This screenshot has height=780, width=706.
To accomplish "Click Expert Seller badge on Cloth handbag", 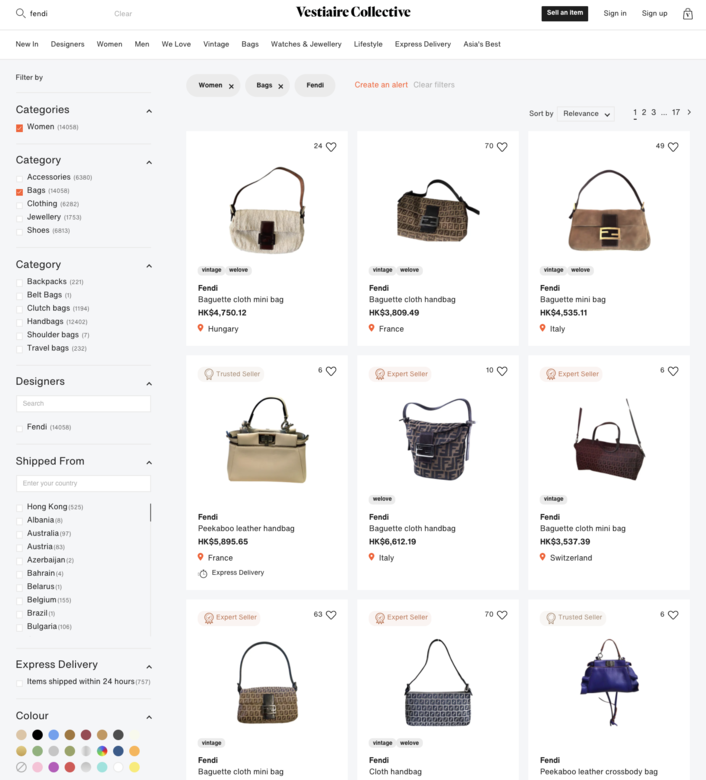I will click(x=401, y=617).
